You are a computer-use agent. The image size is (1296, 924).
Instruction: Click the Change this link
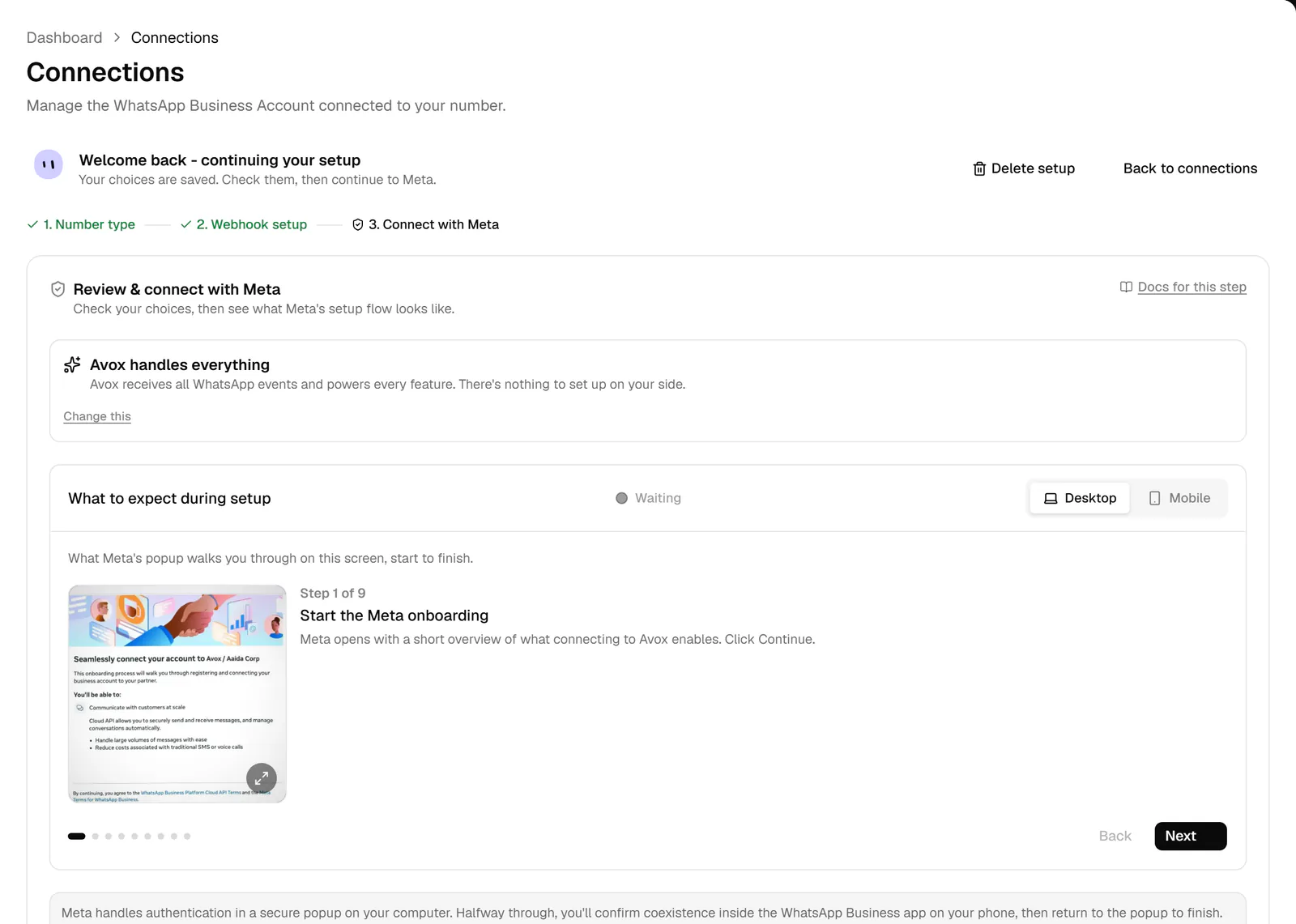(97, 416)
